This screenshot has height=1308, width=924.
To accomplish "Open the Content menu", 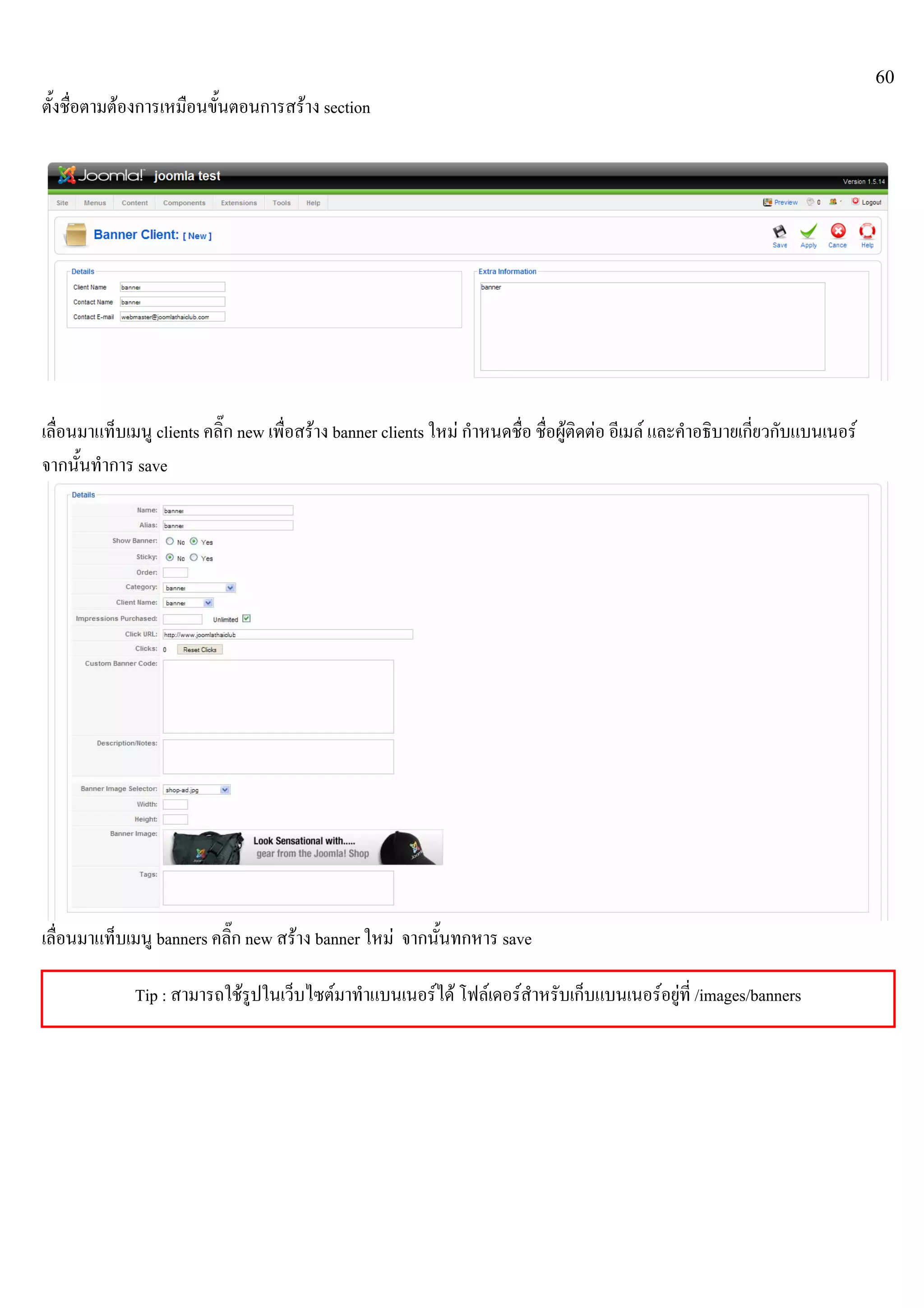I will pos(134,203).
